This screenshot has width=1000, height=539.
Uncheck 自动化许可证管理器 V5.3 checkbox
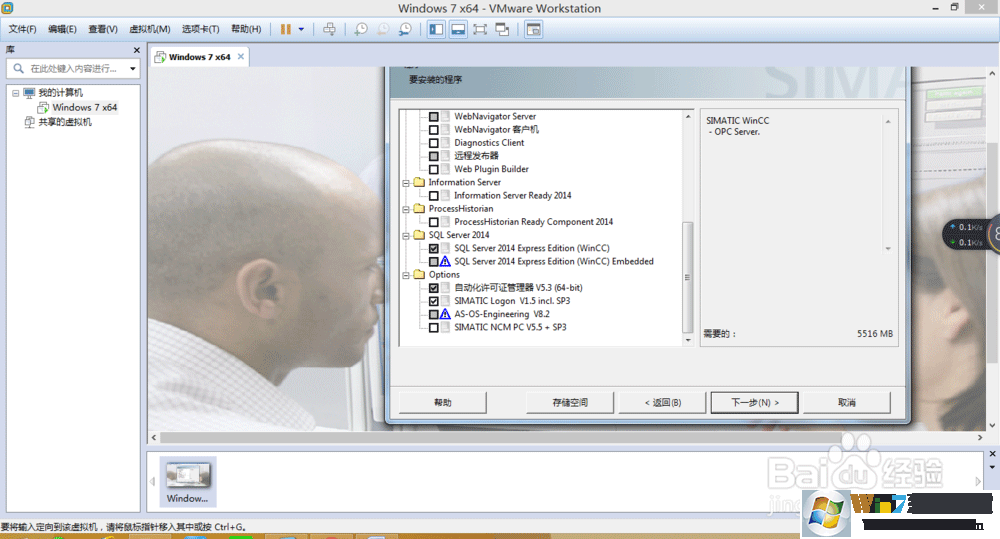pyautogui.click(x=434, y=288)
